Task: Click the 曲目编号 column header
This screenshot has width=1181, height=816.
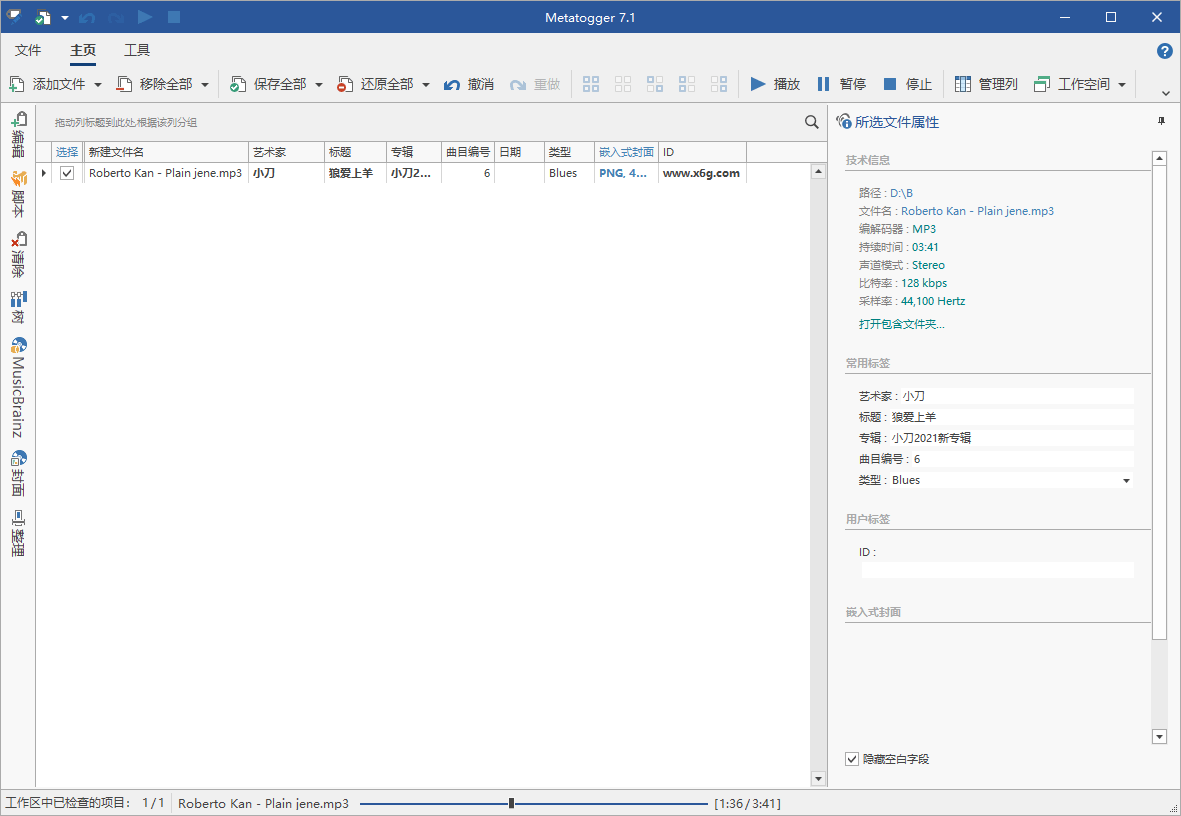Action: point(468,151)
